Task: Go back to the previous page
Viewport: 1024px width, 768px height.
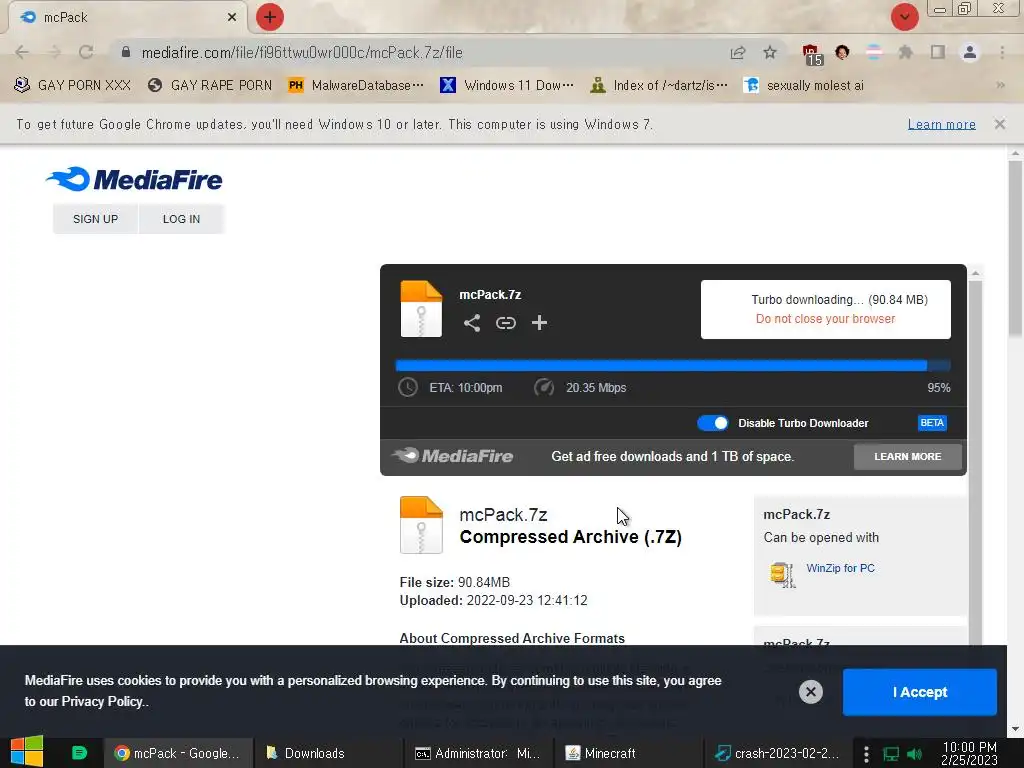Action: pos(22,52)
